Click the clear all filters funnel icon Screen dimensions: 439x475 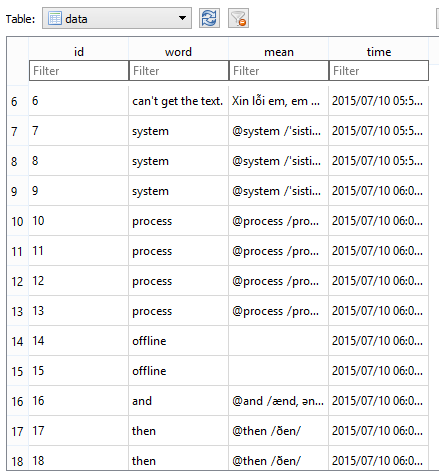click(238, 18)
